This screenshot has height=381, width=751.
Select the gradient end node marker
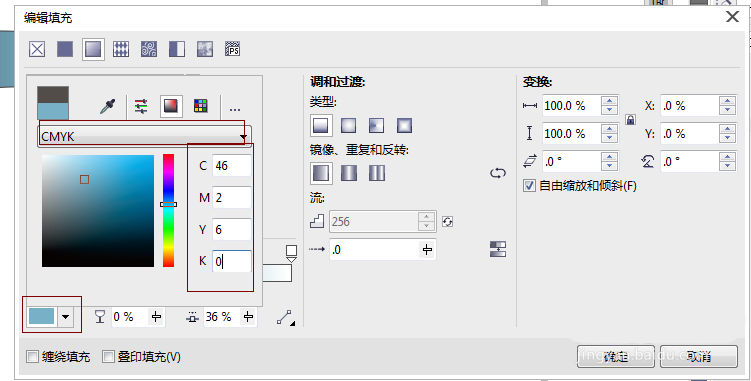(x=291, y=253)
